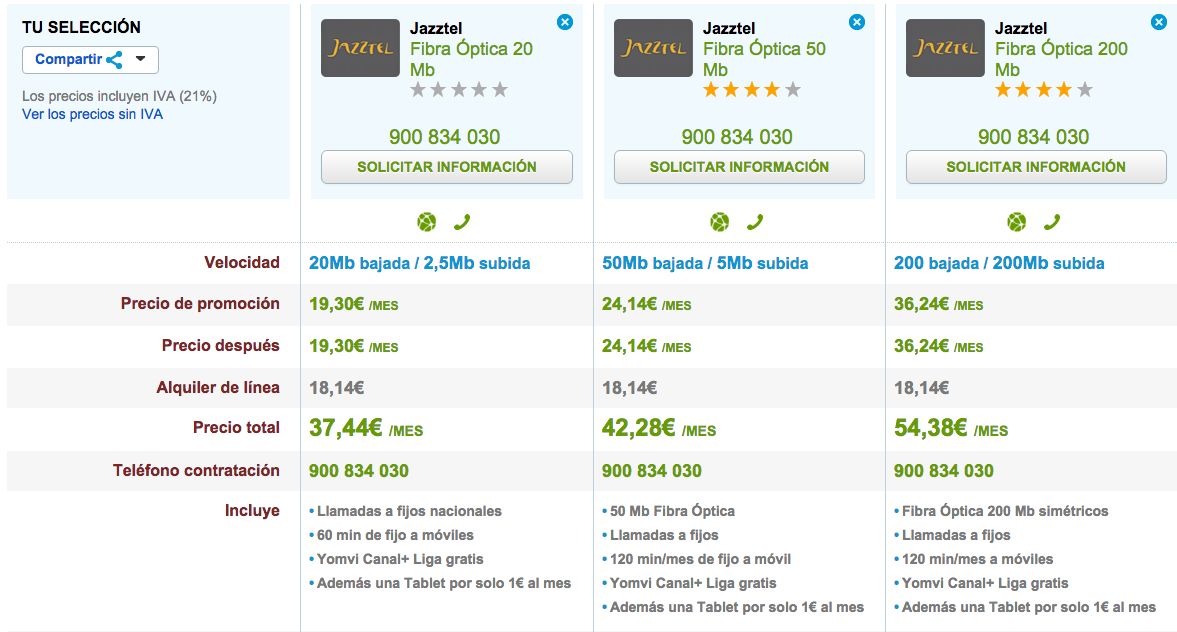Remove Fibra Óptica 20 Mb plan with close icon
The width and height of the screenshot is (1177, 632).
pyautogui.click(x=565, y=22)
